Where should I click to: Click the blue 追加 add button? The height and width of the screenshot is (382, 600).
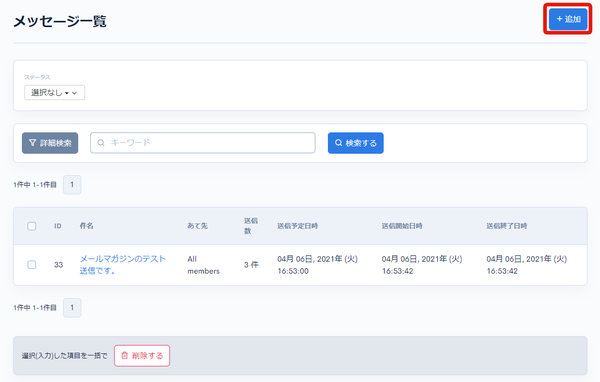pyautogui.click(x=568, y=19)
